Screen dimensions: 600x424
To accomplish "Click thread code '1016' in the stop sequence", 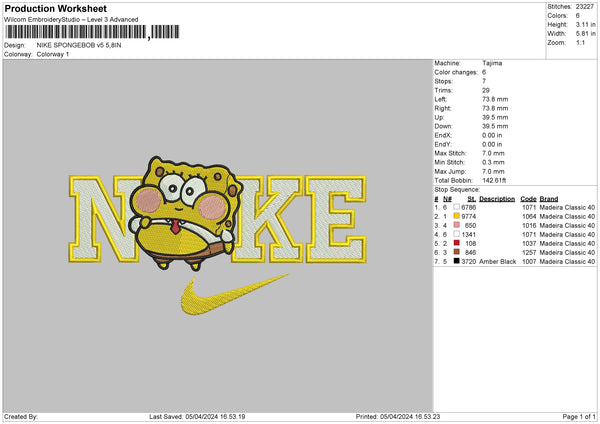I will click(x=529, y=225).
